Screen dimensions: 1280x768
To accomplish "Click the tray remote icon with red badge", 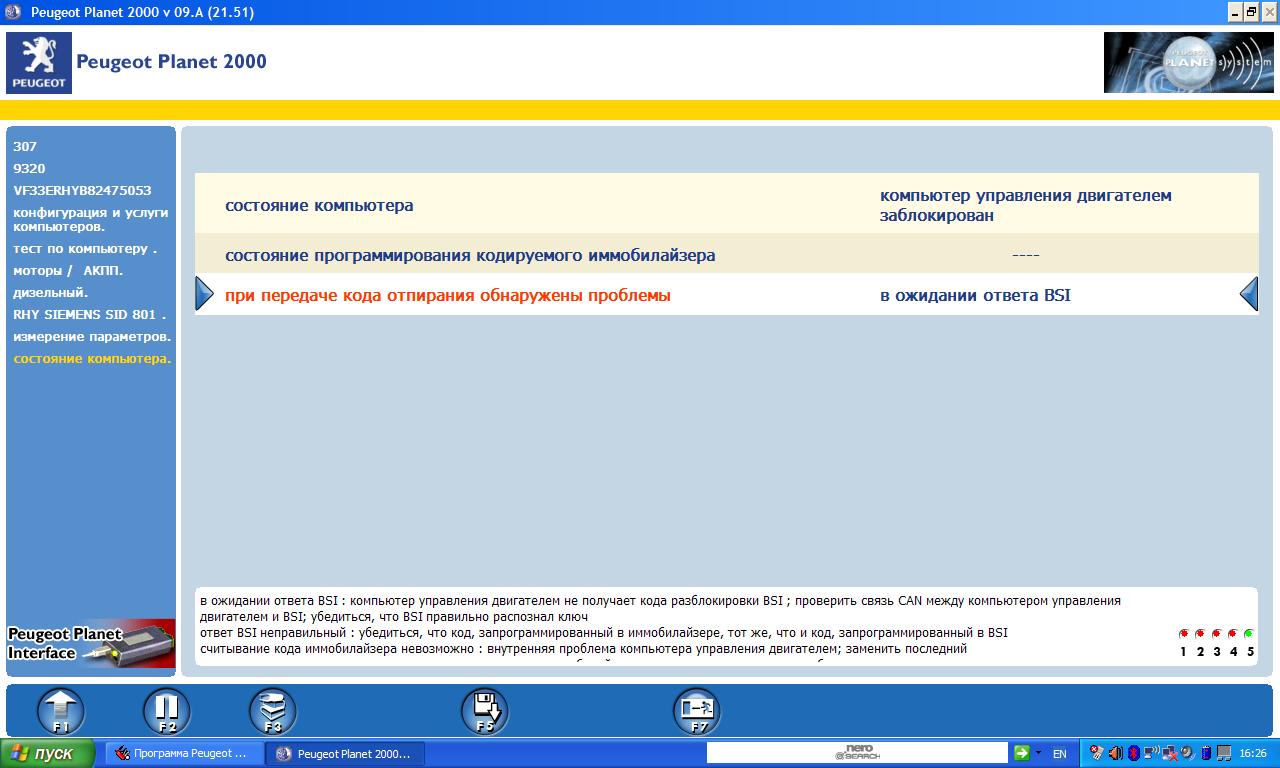I will click(1097, 753).
